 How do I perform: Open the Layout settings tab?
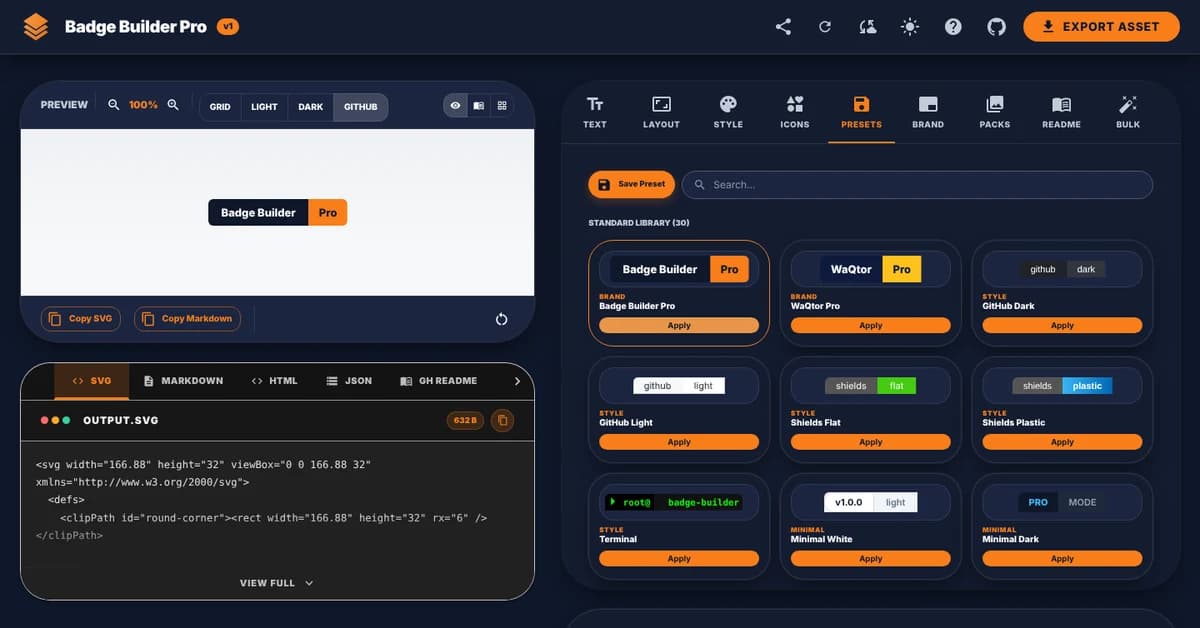click(x=661, y=112)
